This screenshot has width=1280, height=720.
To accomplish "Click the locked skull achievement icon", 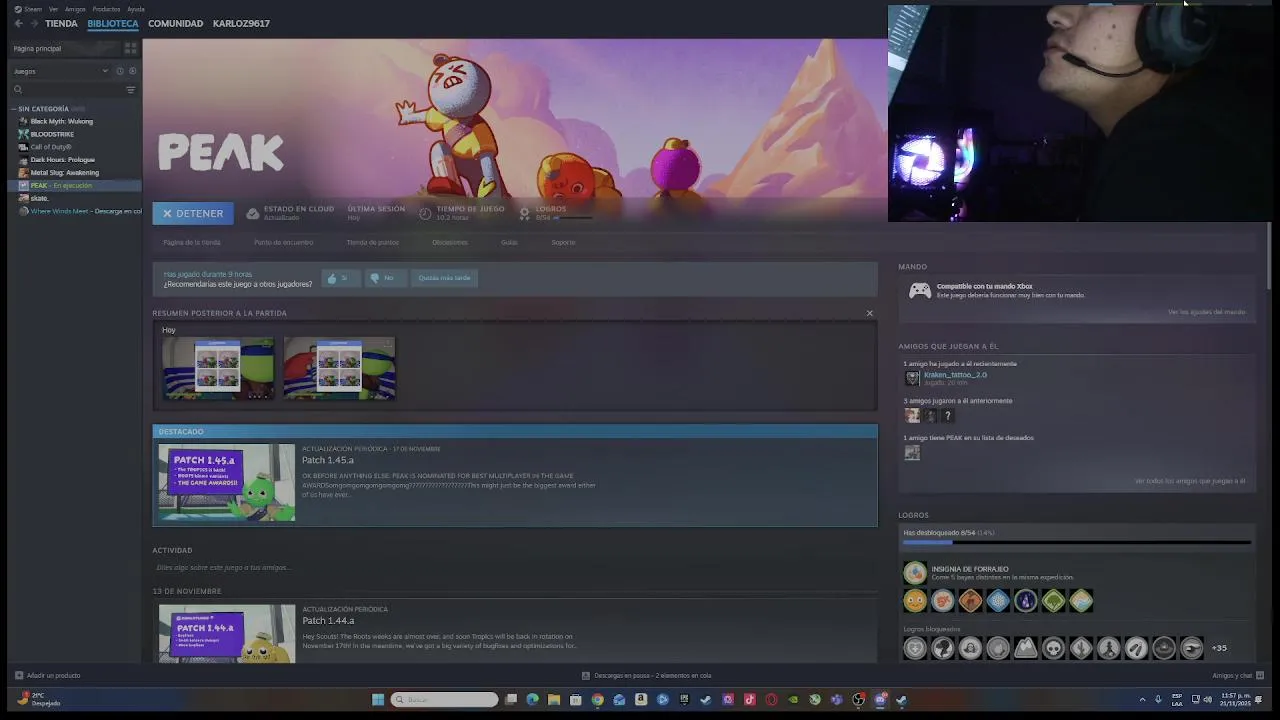I will [1053, 648].
